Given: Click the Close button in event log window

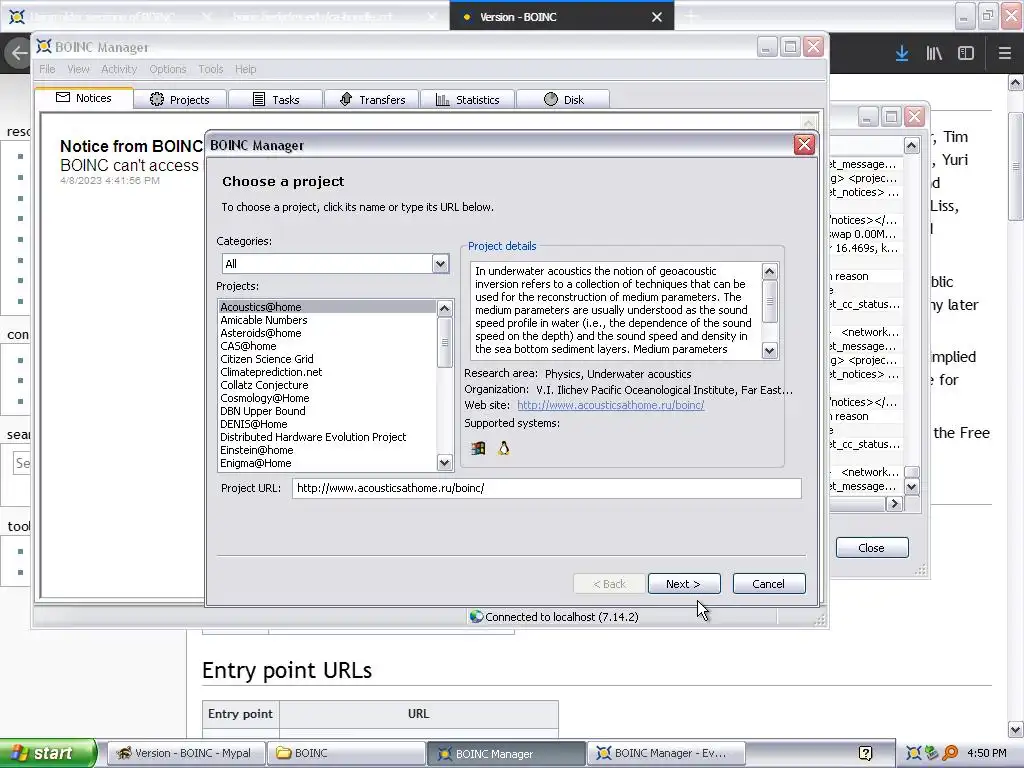Looking at the screenshot, I should pos(872,548).
